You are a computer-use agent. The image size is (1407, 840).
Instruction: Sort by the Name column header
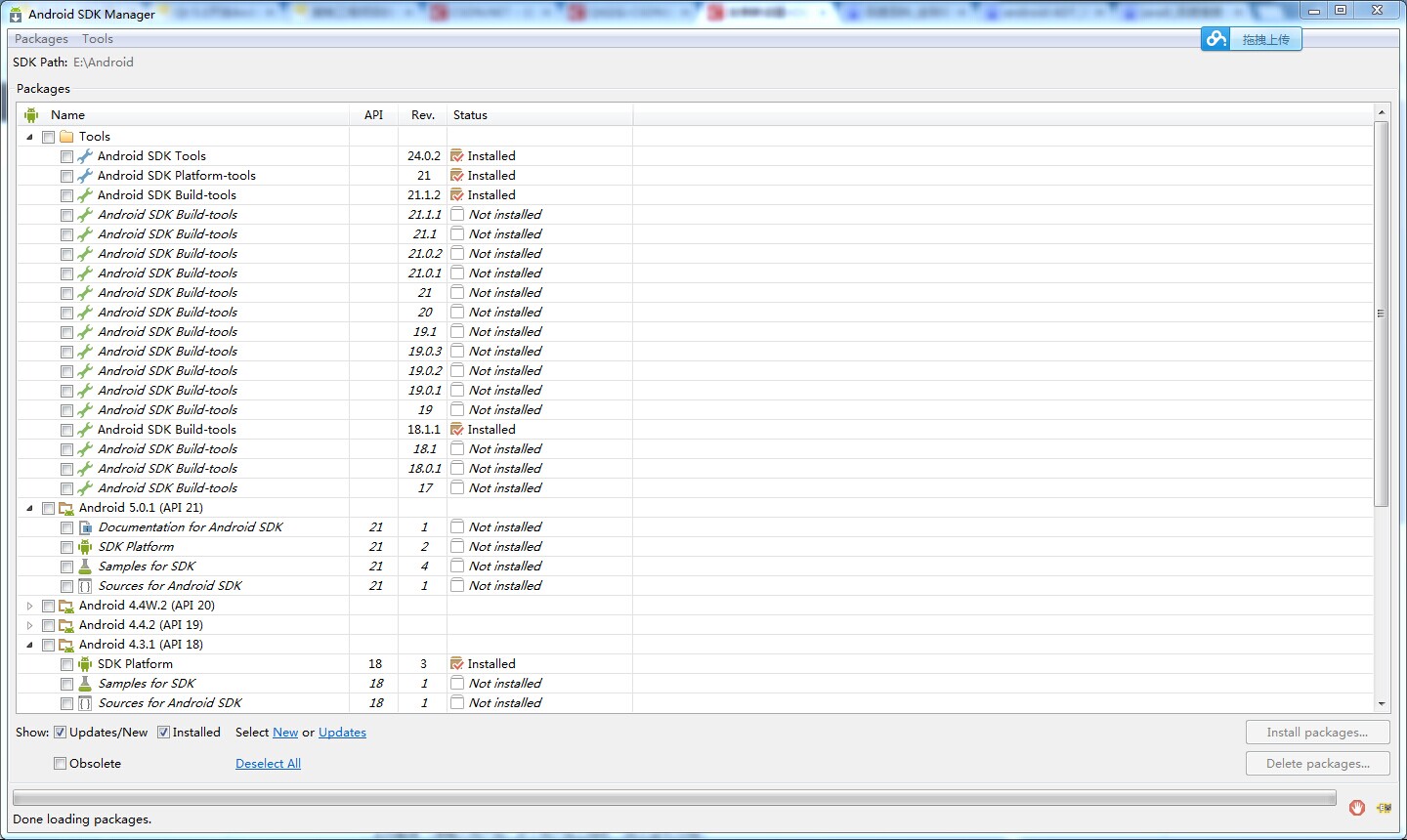[x=184, y=115]
